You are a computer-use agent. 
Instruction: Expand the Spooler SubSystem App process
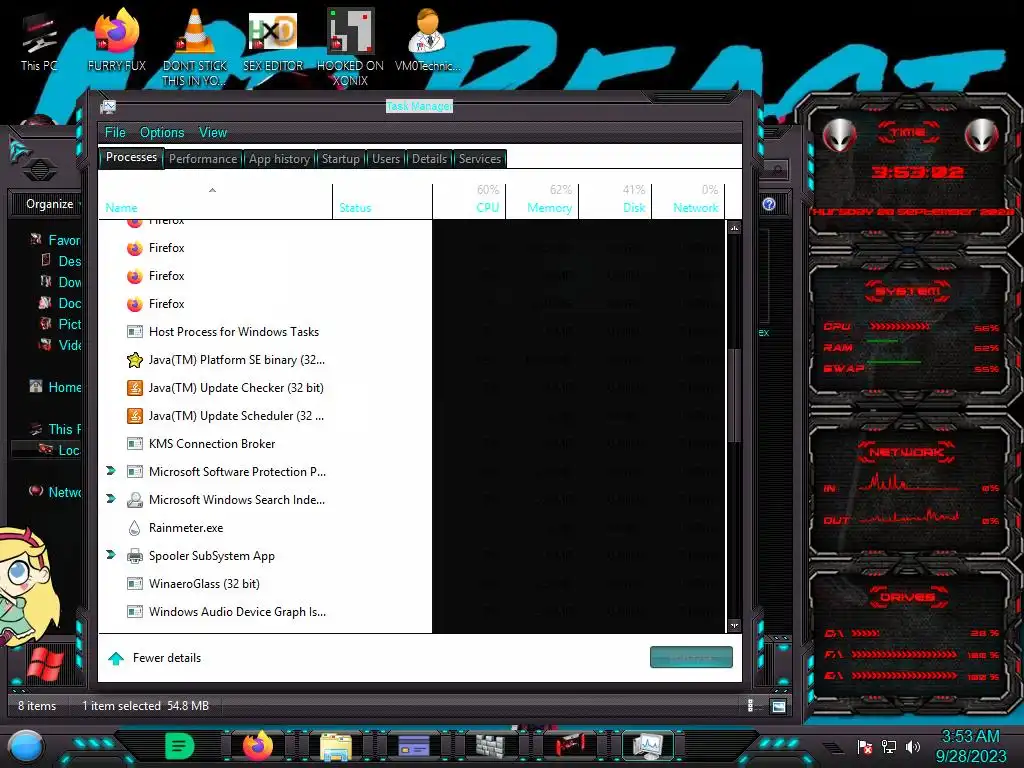click(x=110, y=555)
